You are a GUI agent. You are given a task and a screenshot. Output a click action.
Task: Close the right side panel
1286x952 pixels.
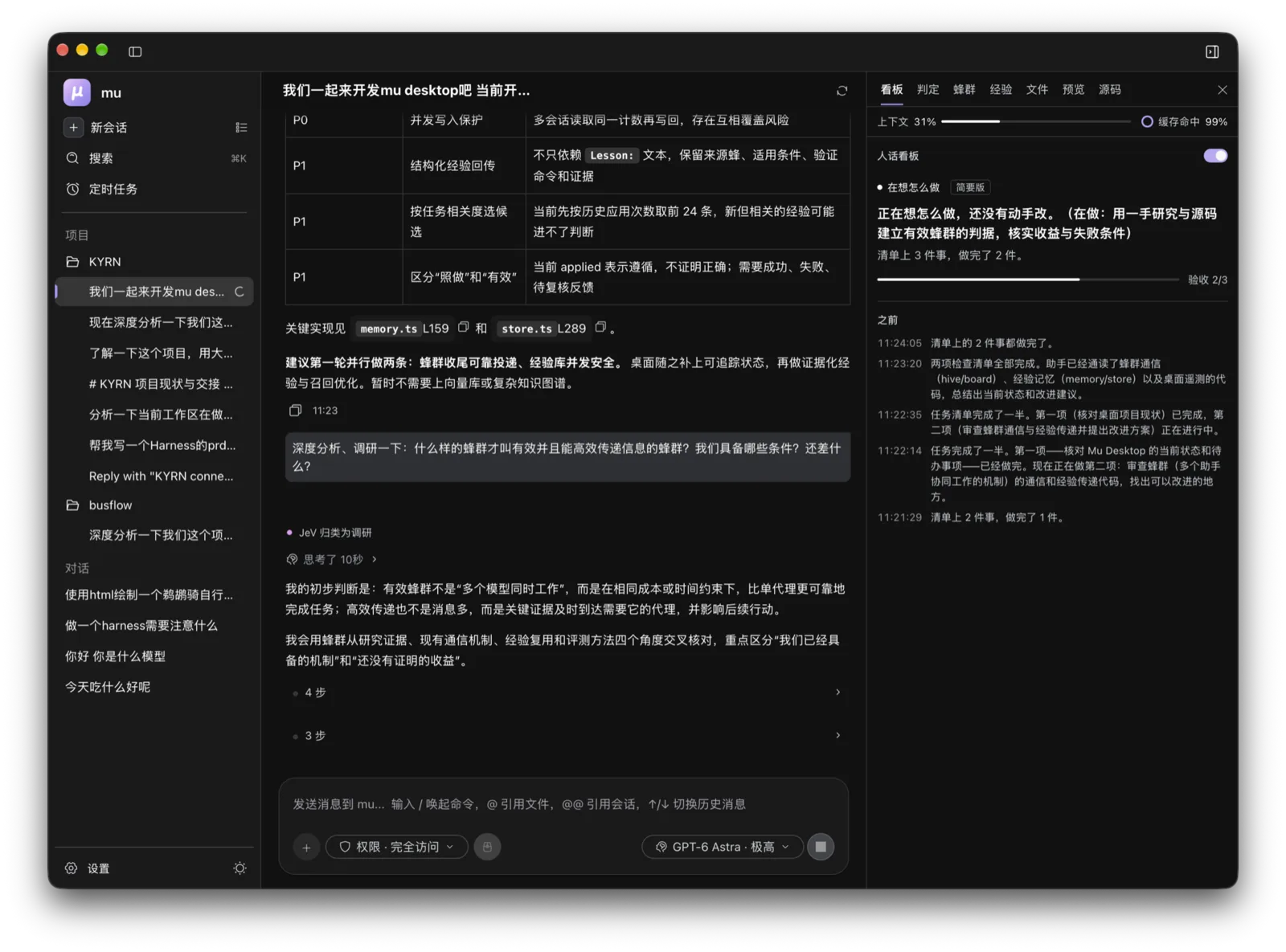tap(1222, 90)
